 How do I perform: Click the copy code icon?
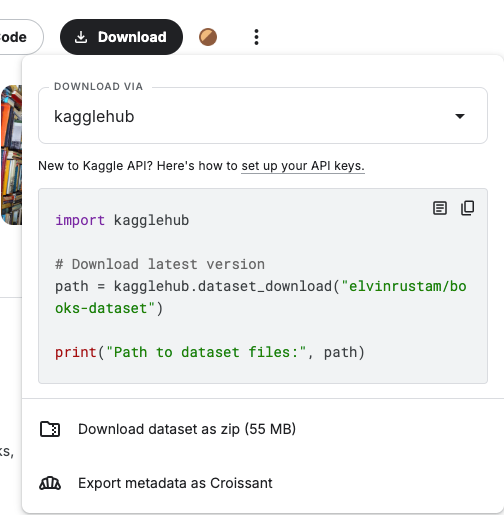coord(468,208)
